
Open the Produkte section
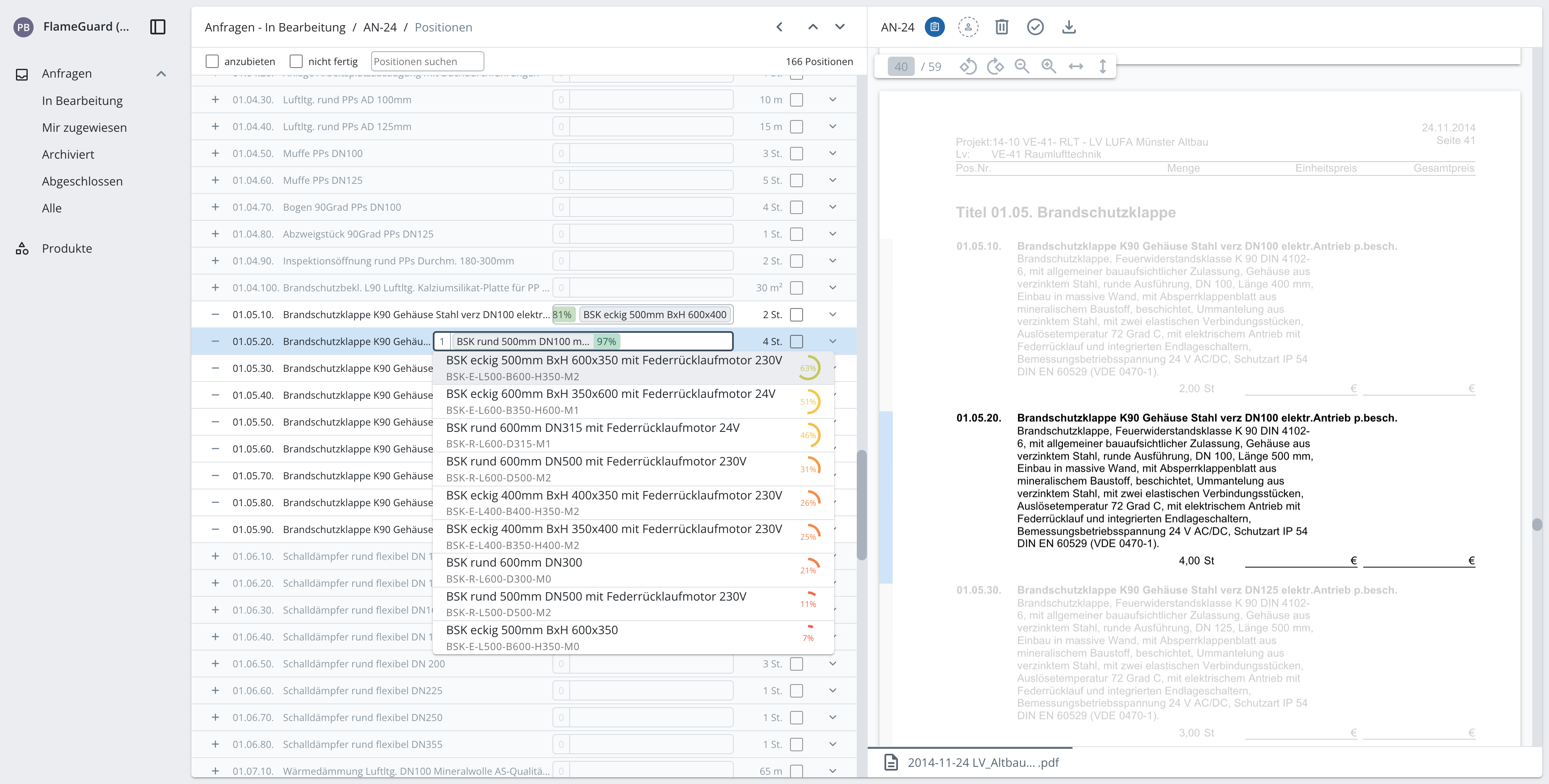tap(67, 248)
